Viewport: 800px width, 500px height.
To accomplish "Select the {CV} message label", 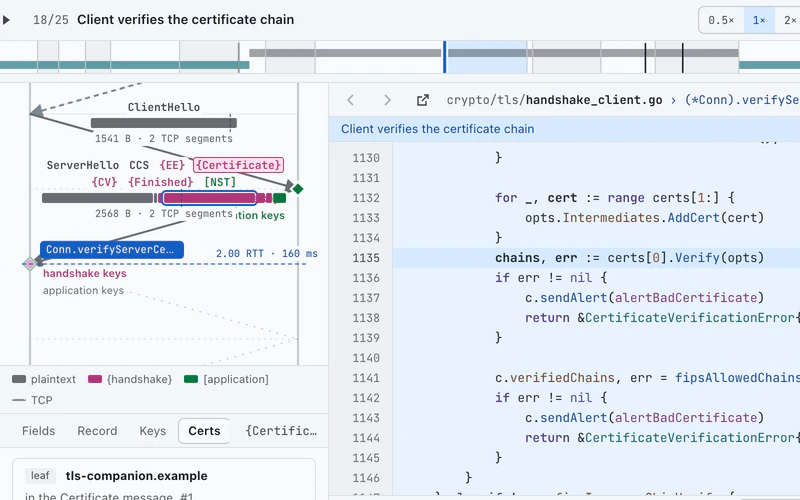I will click(x=105, y=182).
